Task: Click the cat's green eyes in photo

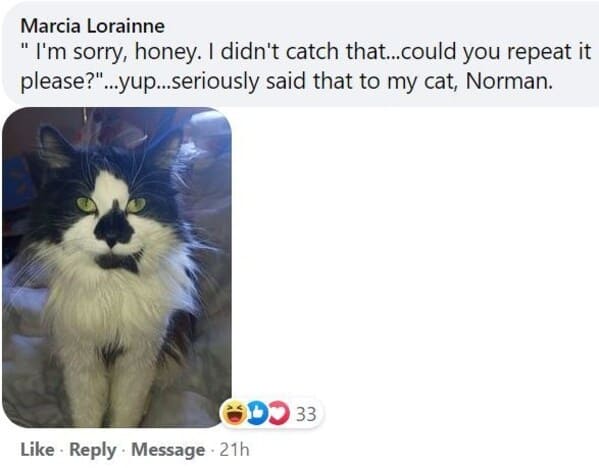Action: tap(111, 205)
